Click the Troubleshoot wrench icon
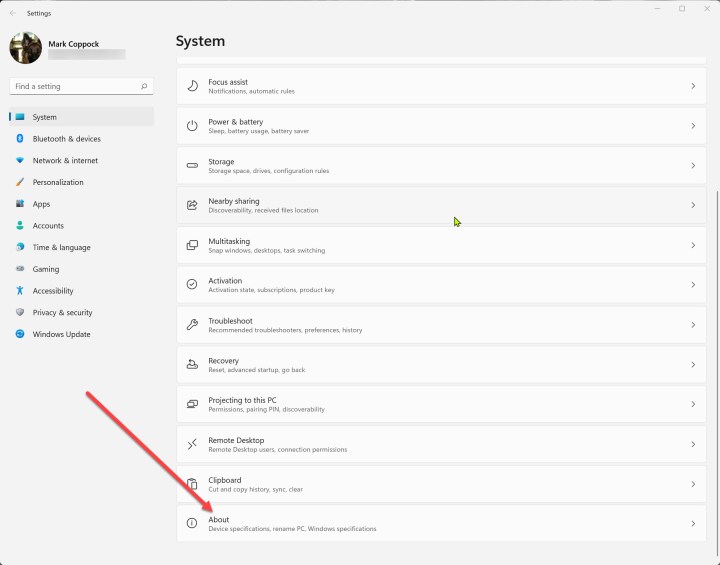This screenshot has width=720, height=565. point(192,325)
